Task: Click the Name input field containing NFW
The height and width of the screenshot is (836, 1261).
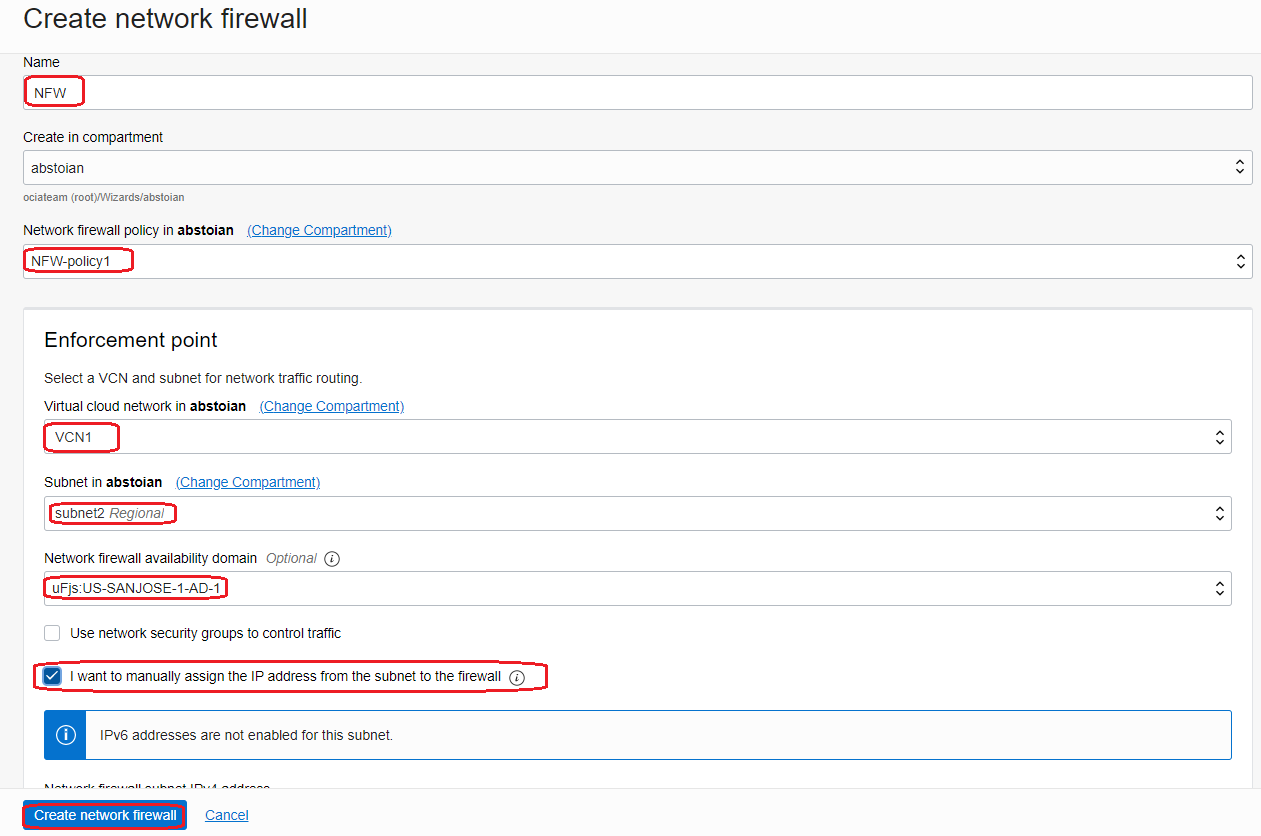Action: click(637, 92)
